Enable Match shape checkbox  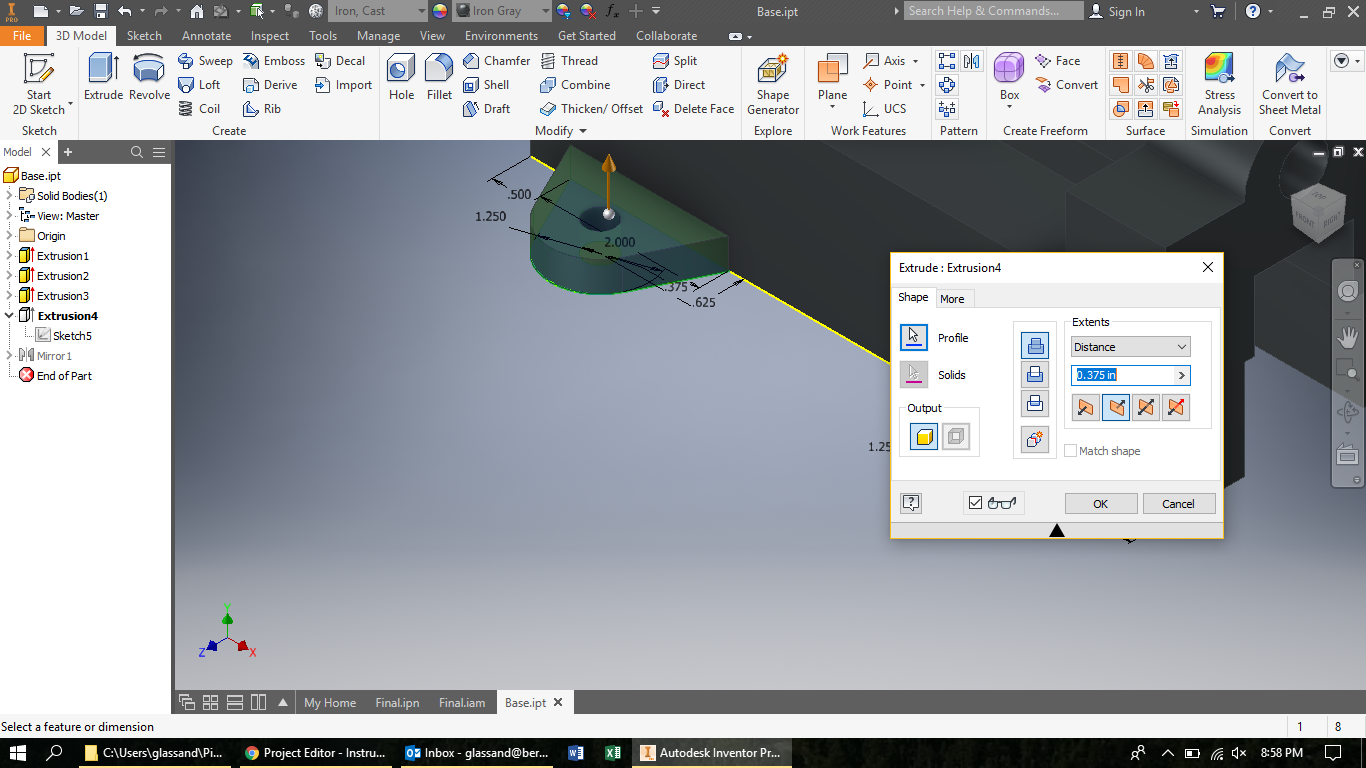tap(1071, 451)
